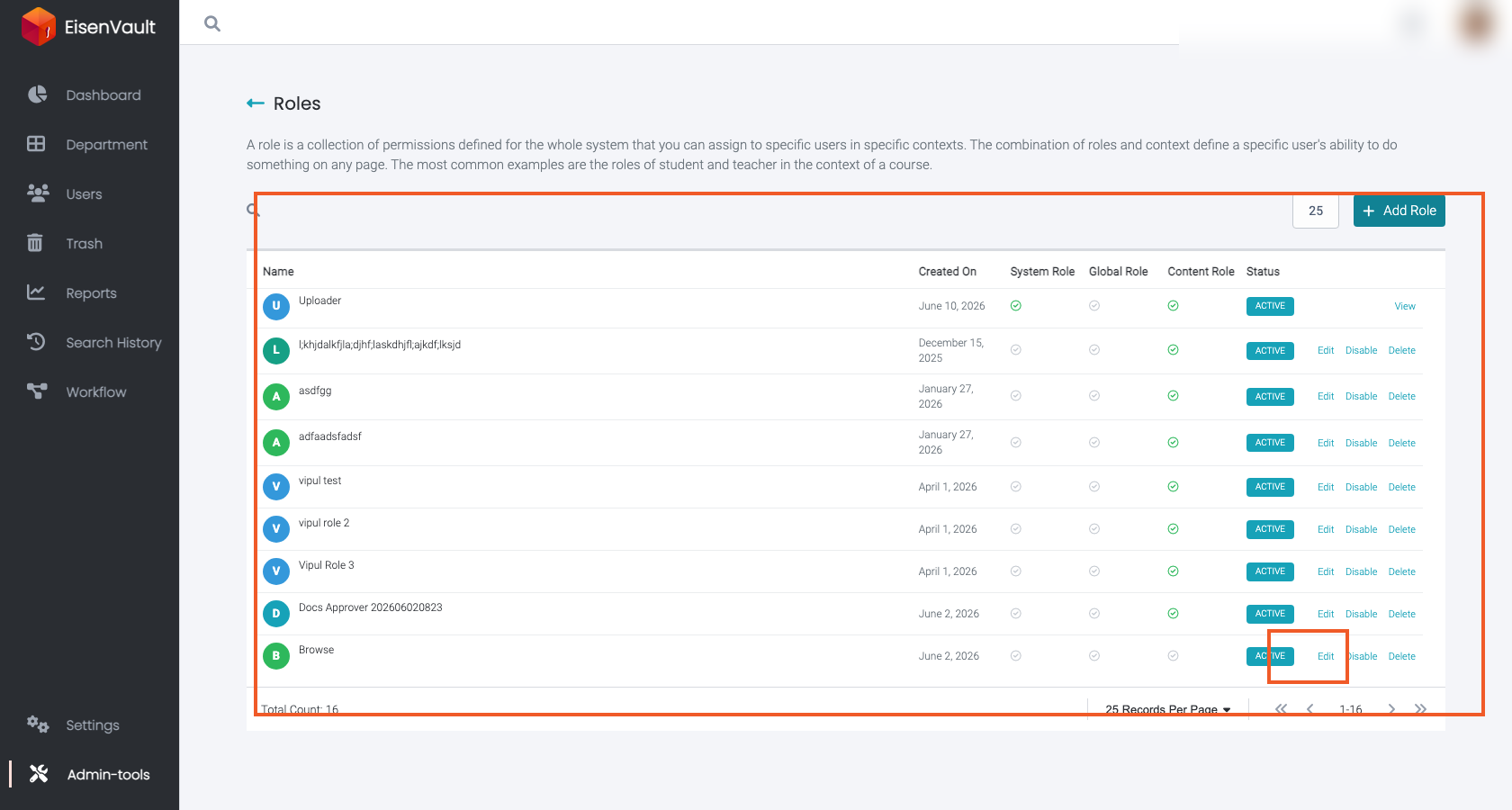Click Uploader Content Role check icon

[1174, 306]
